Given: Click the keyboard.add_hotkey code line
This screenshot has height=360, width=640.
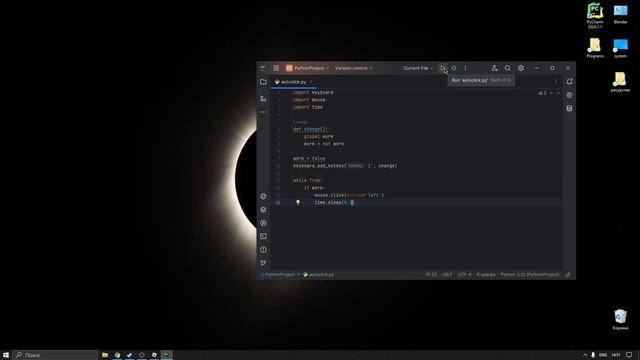Looking at the screenshot, I should coord(345,166).
